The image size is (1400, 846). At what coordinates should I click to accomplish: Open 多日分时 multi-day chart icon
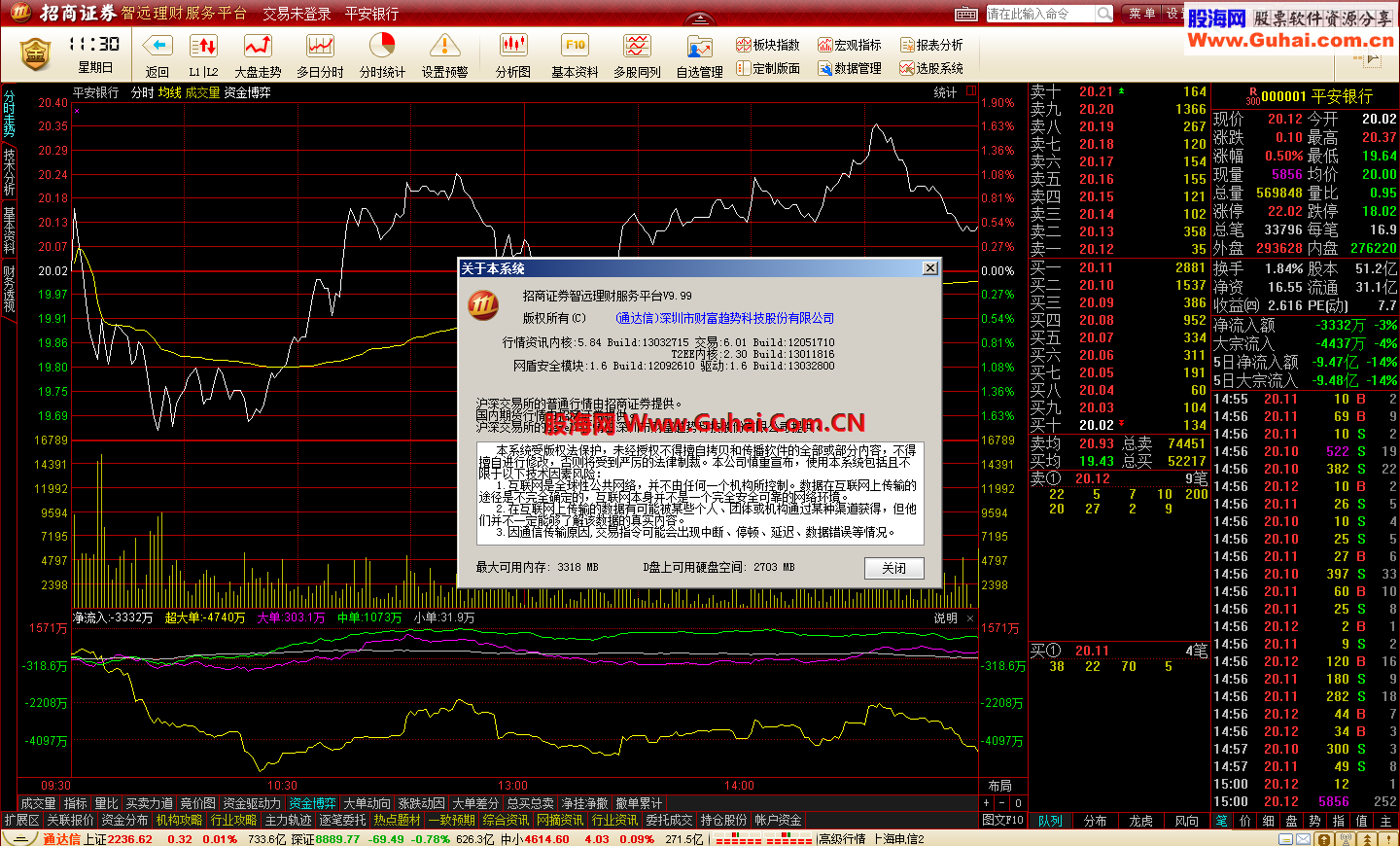320,46
